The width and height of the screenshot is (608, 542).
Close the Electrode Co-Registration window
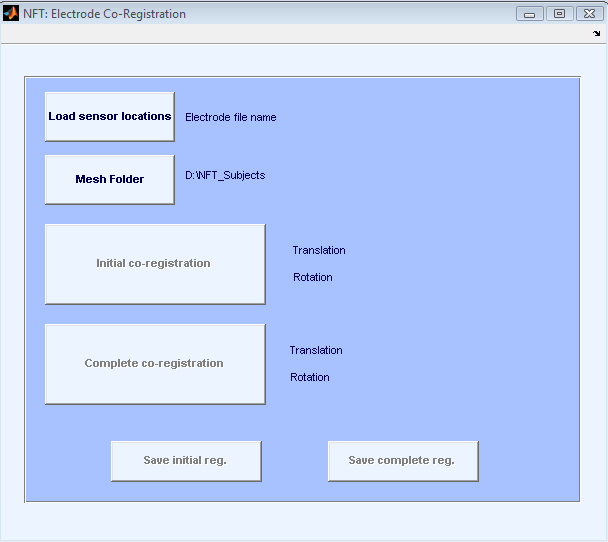587,14
